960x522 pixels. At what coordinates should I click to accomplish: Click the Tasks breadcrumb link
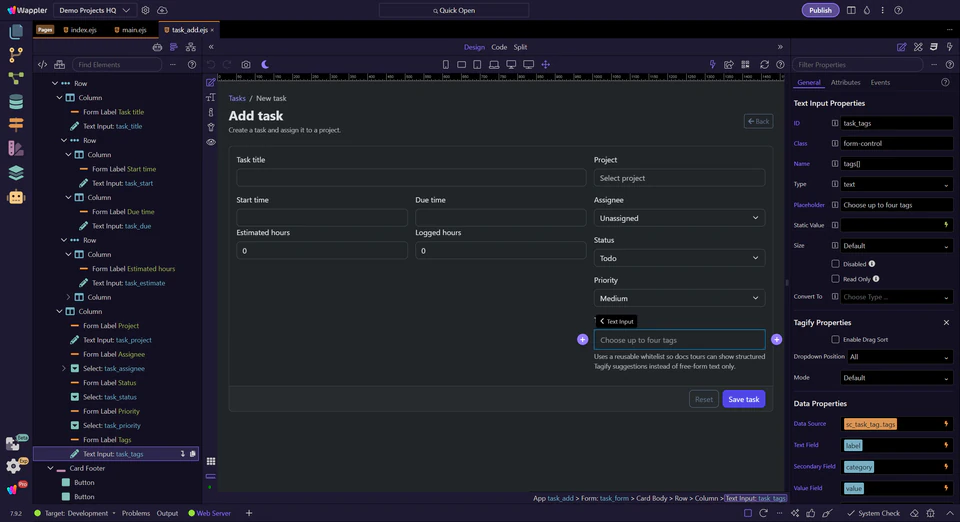pos(237,98)
